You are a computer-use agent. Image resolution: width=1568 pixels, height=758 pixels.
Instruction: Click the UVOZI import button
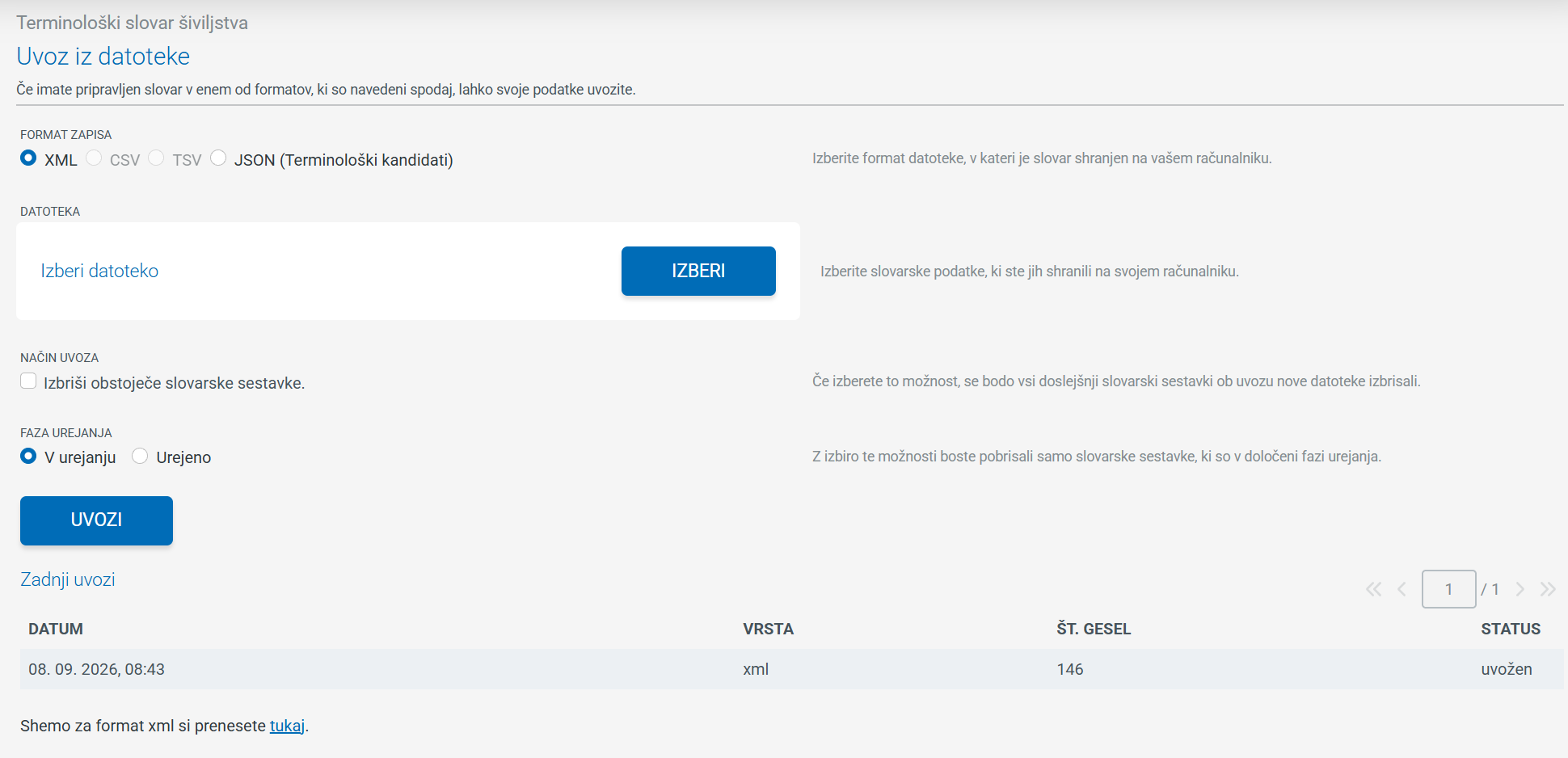[x=96, y=520]
